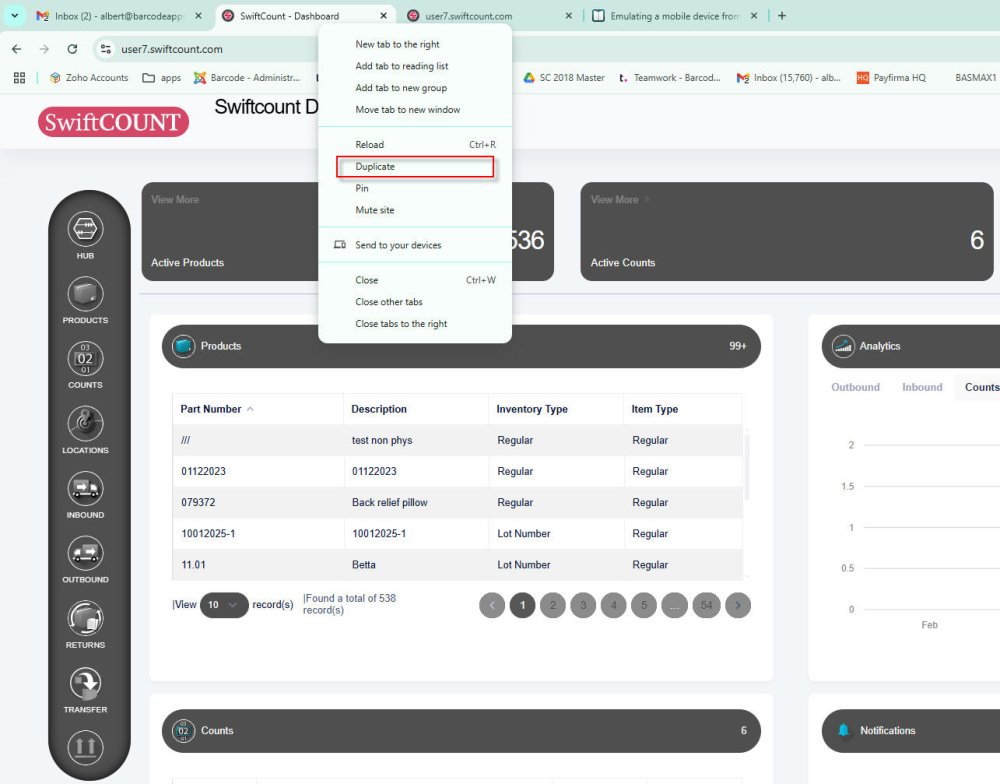Viewport: 1000px width, 784px height.
Task: Close the Inbox Gmail tab
Action: coord(198,16)
